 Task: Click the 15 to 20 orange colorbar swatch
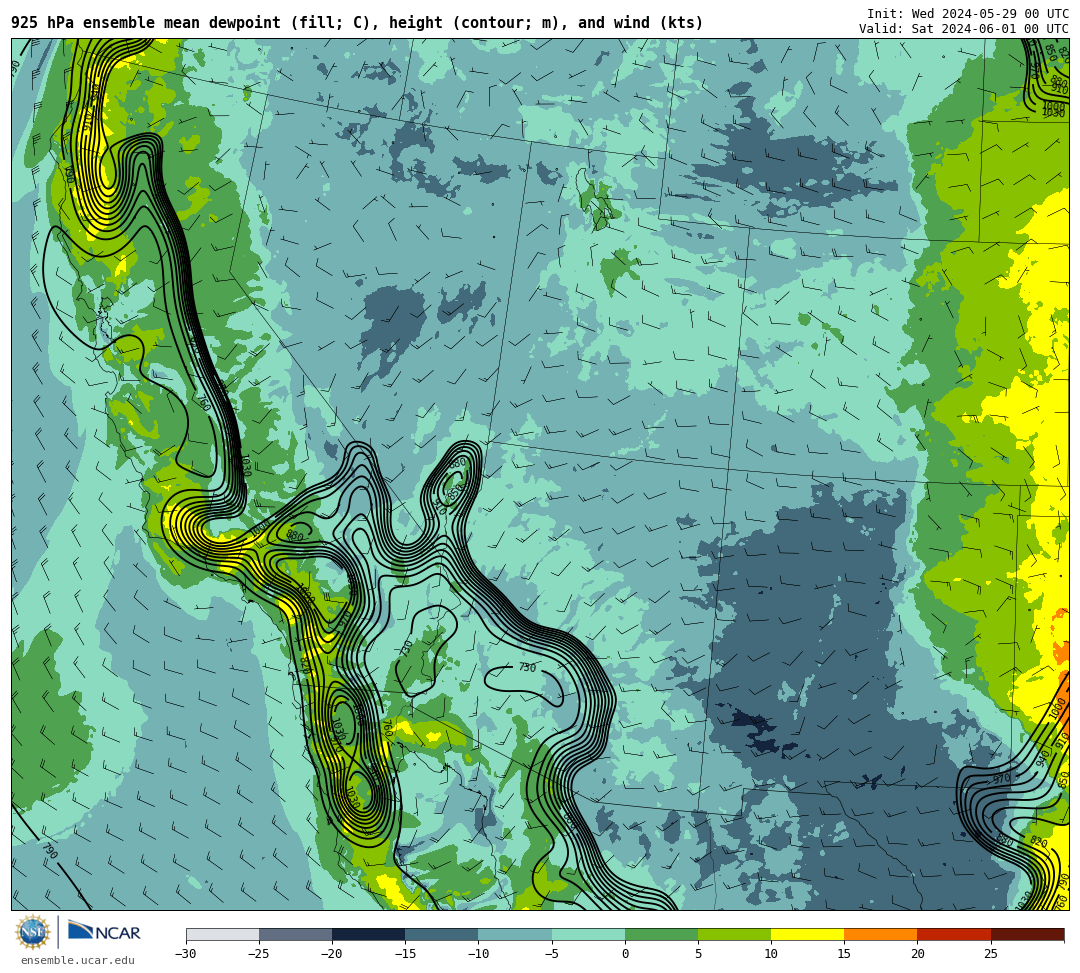click(881, 934)
